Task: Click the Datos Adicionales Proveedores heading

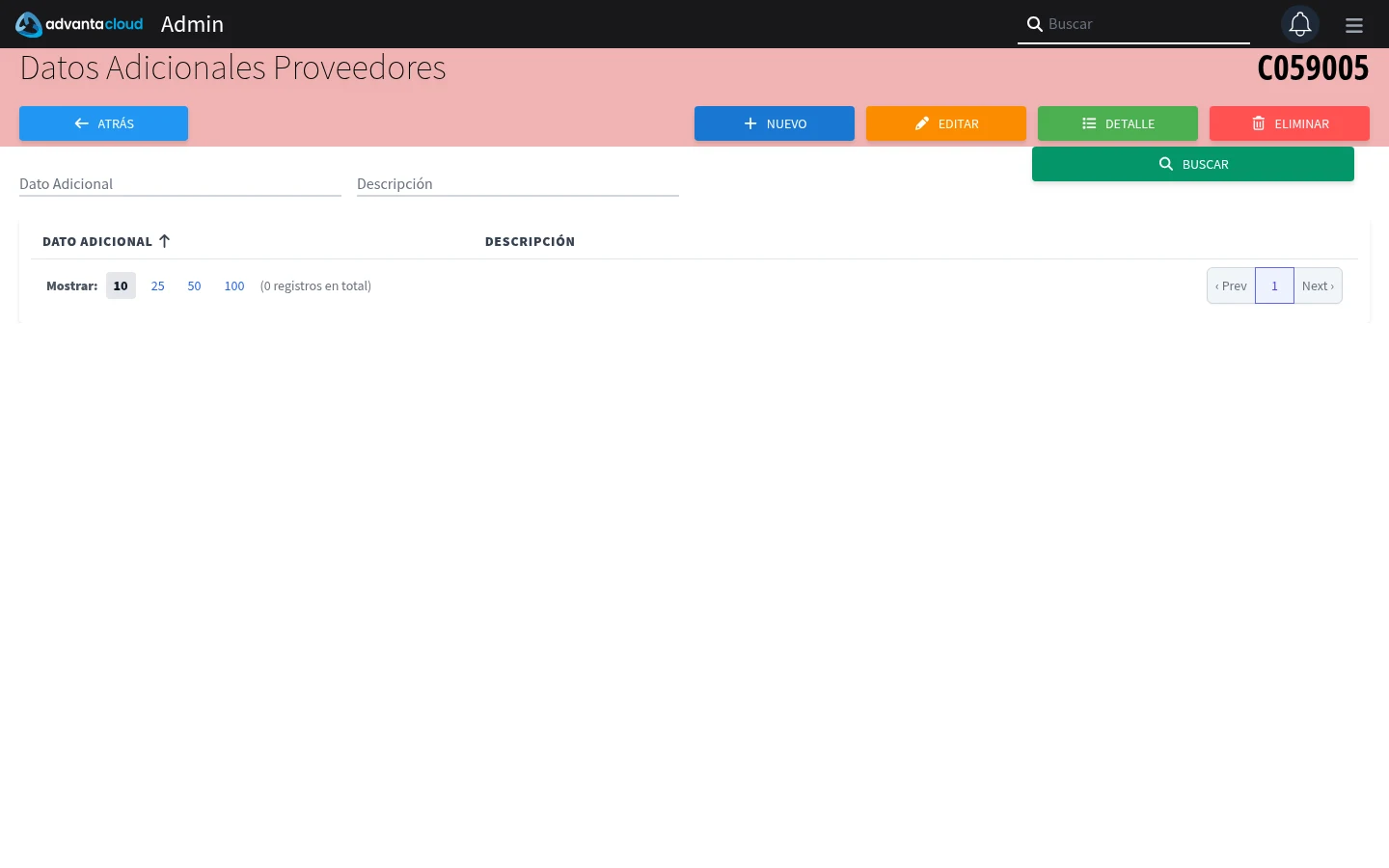Action: [x=232, y=68]
